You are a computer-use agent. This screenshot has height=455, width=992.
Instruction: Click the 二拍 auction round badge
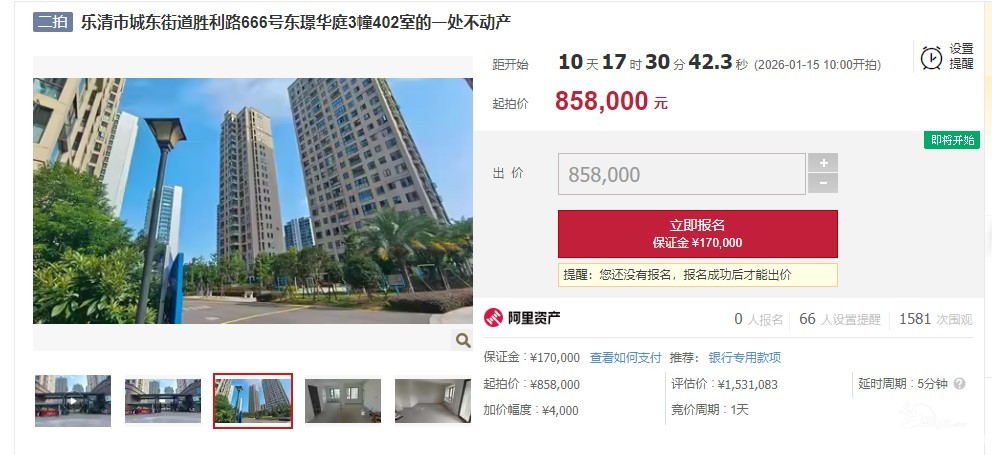click(x=53, y=22)
